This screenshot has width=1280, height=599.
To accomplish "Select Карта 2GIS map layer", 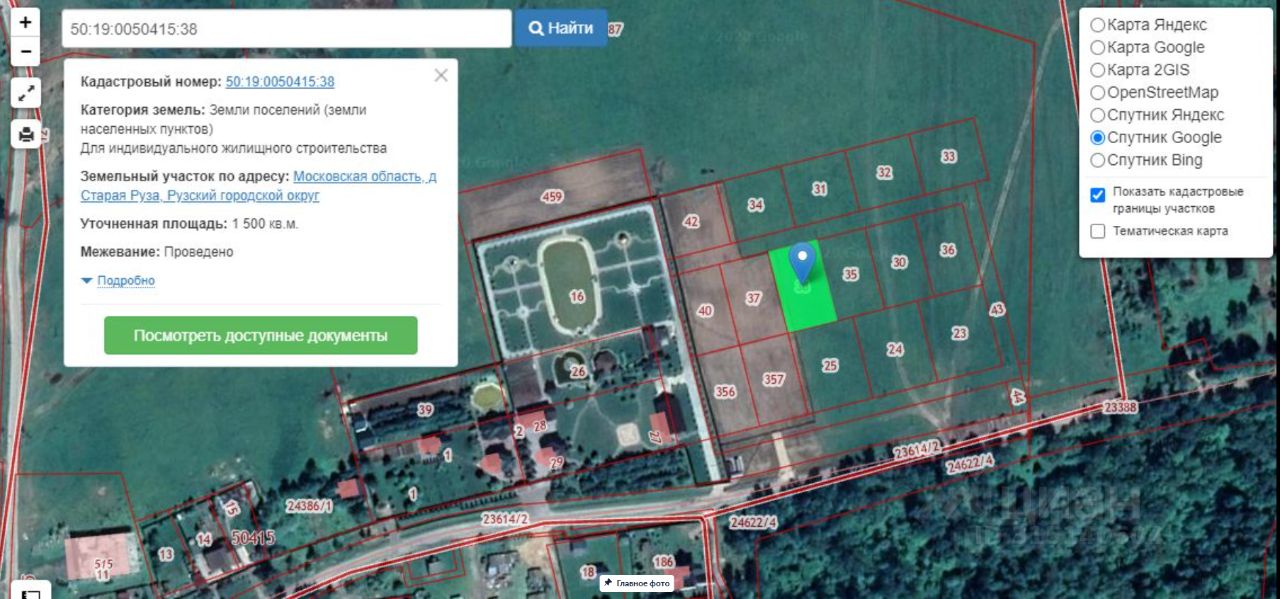I will coord(1097,70).
